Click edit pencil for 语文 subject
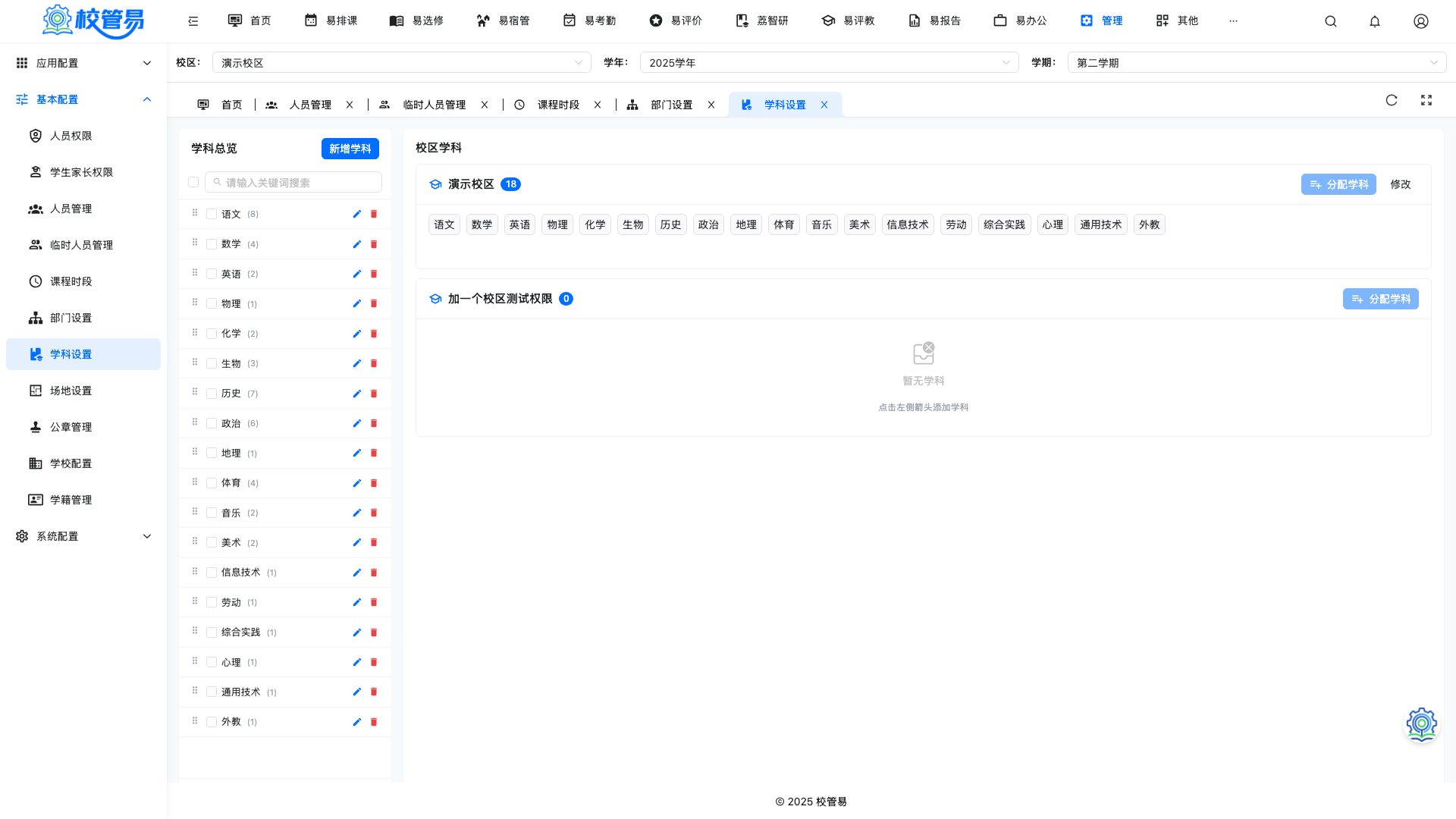Screen dimensions: 1456x819 pos(356,214)
